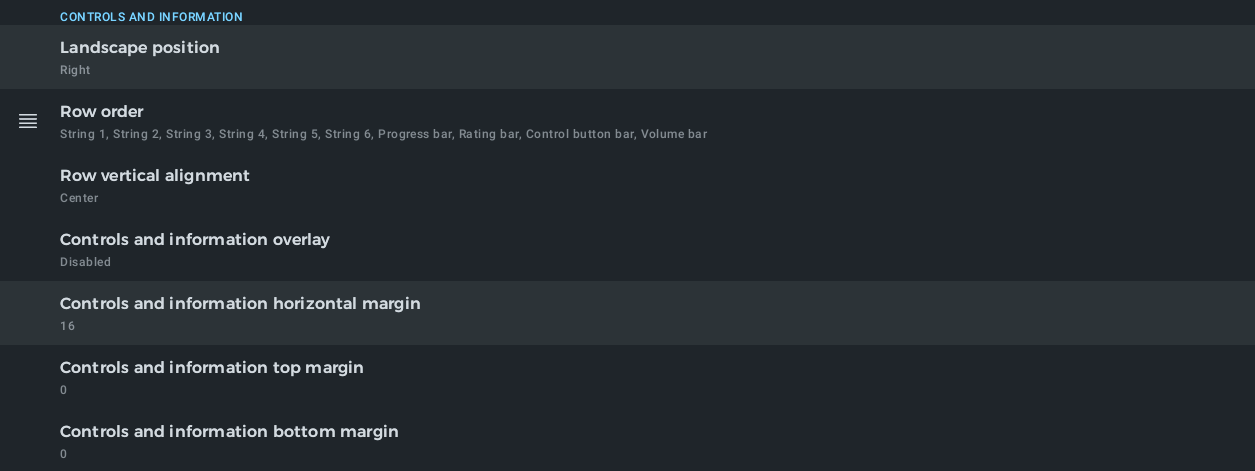The height and width of the screenshot is (471, 1255).
Task: Open Controls and information horizontal margin
Action: (240, 304)
